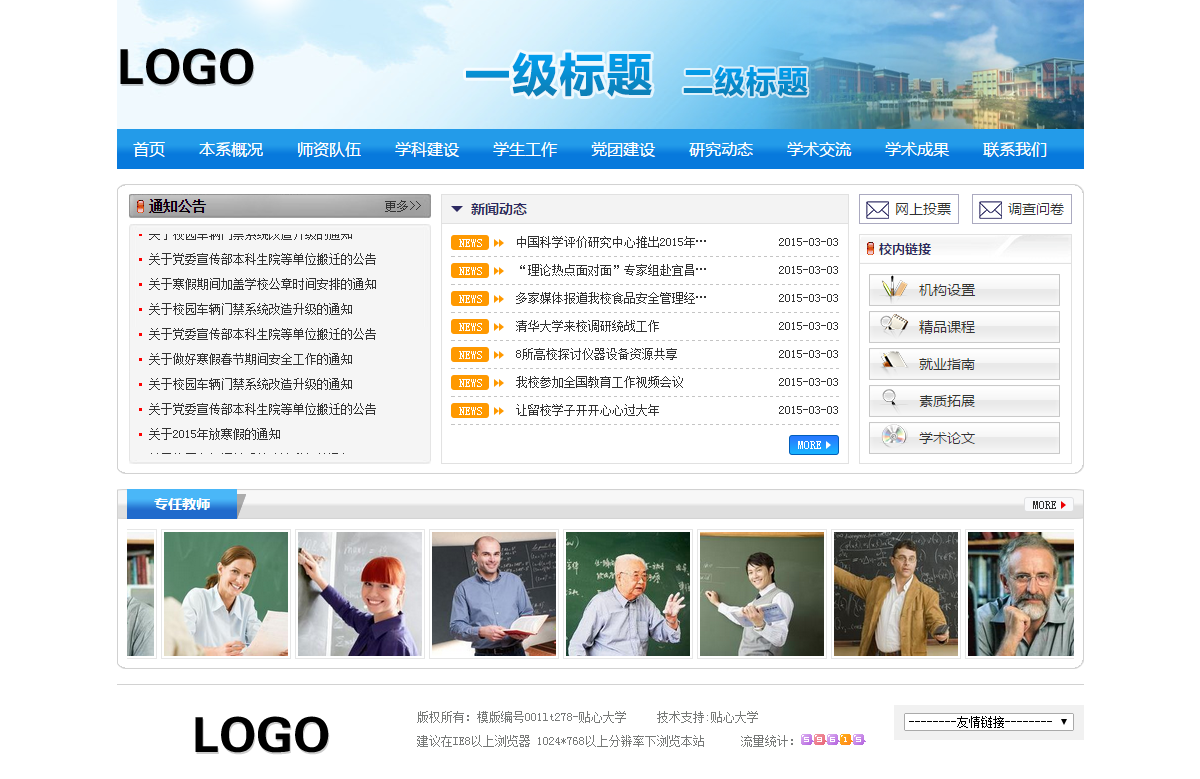Click the header LOGO at top left
This screenshot has width=1200, height=779.
(186, 68)
